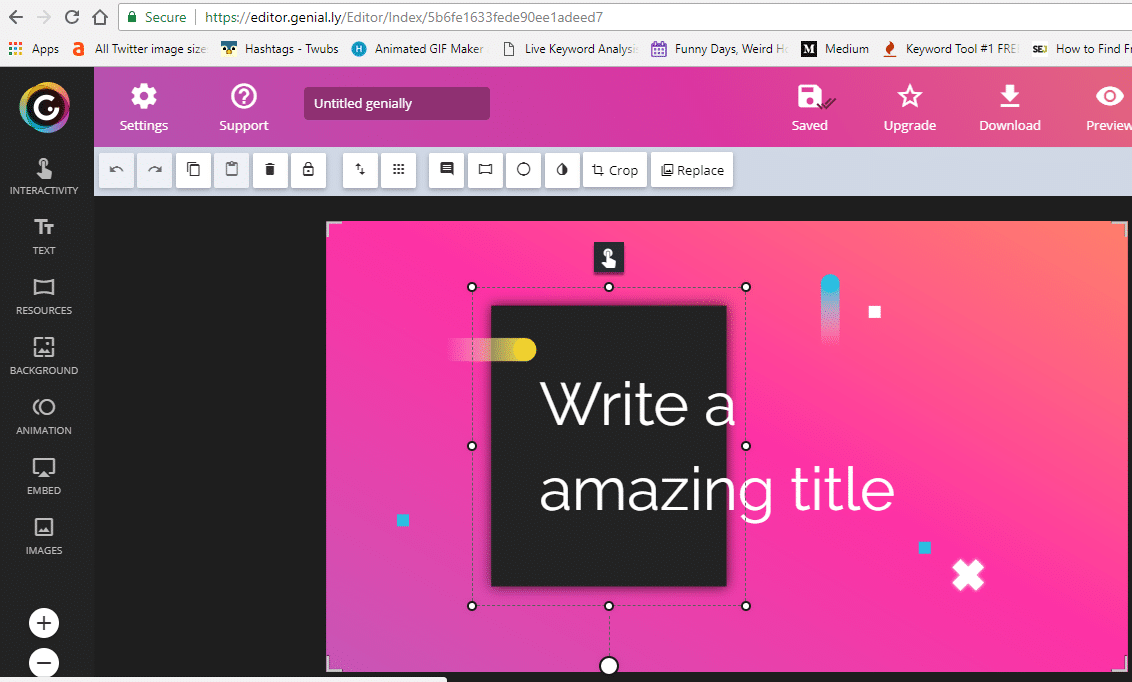Image resolution: width=1132 pixels, height=682 pixels.
Task: Click the undo arrow in toolbar
Action: (x=117, y=170)
